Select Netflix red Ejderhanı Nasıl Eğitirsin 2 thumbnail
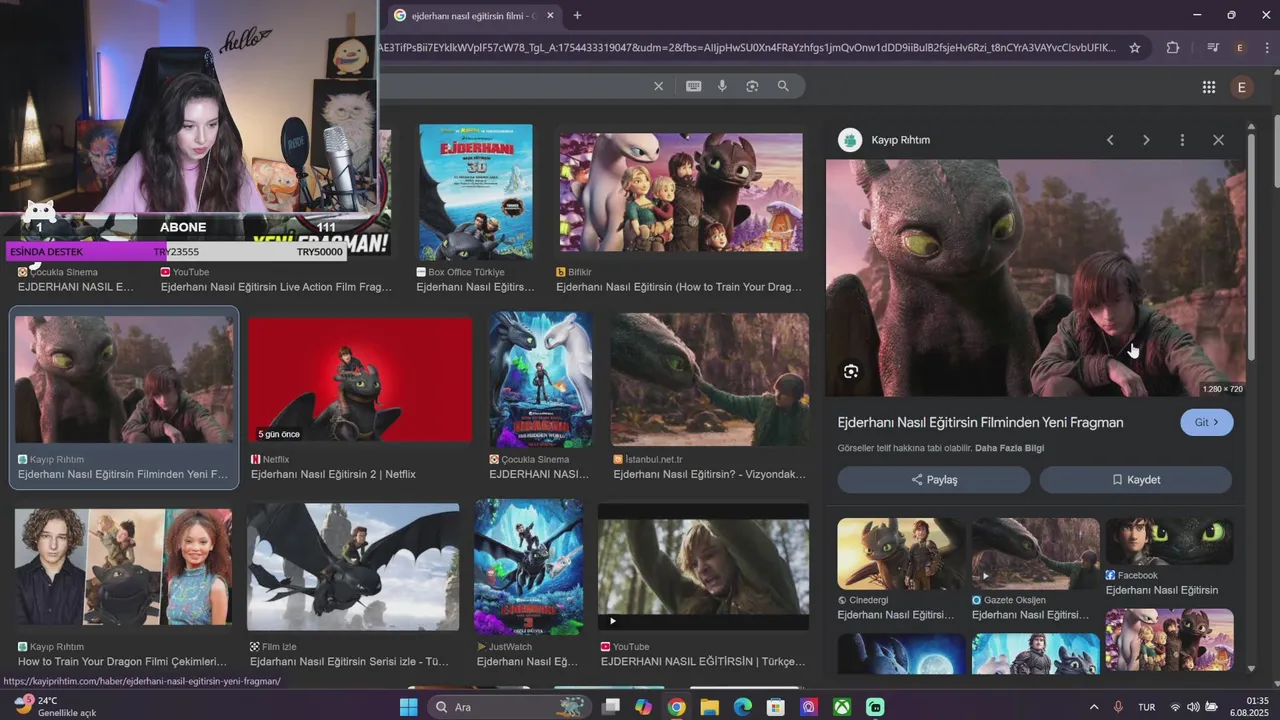 (x=360, y=380)
